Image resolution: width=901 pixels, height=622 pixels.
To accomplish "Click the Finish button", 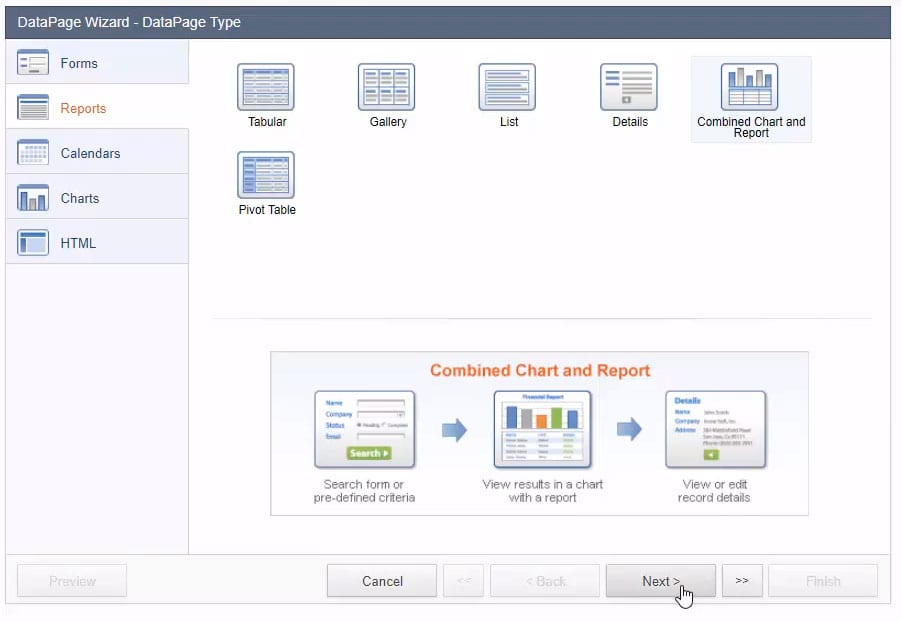I will 825,581.
